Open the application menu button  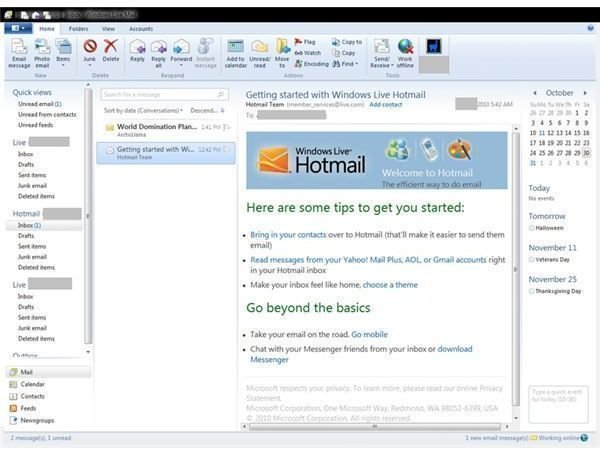tap(18, 28)
